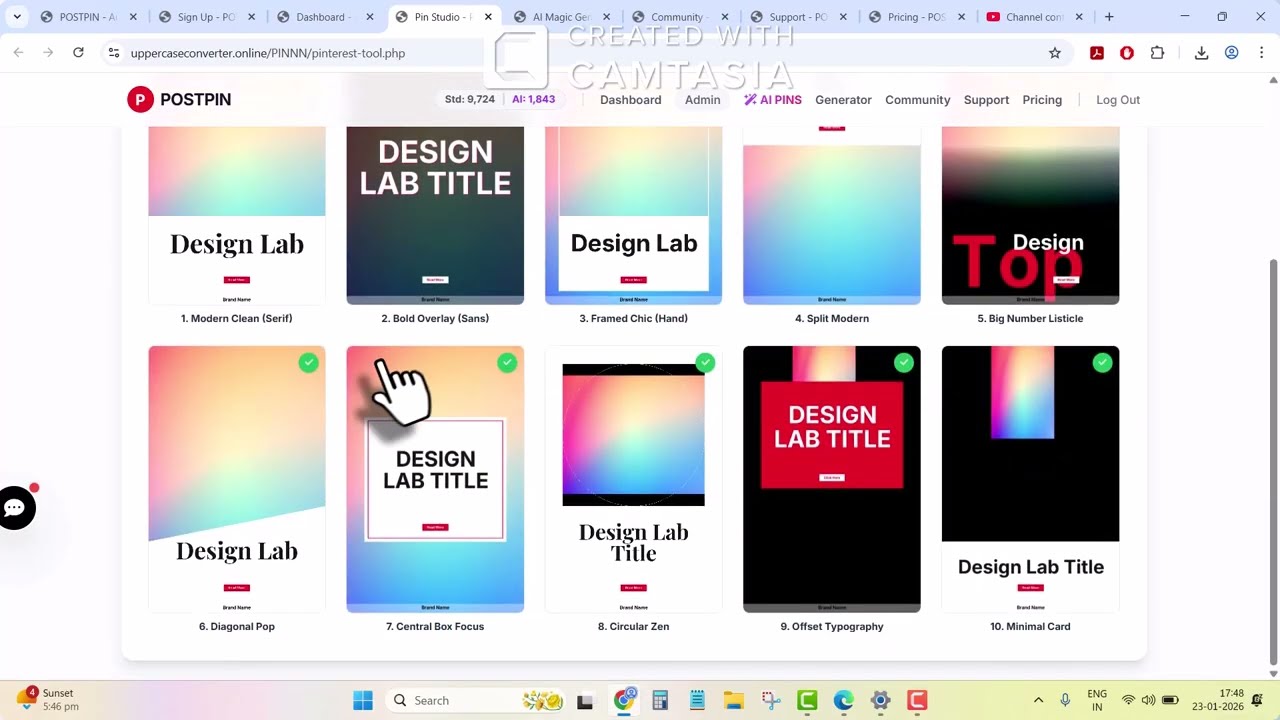Uncheck the Diagonal Pop template checkmark
This screenshot has height=720, width=1280.
(x=308, y=363)
